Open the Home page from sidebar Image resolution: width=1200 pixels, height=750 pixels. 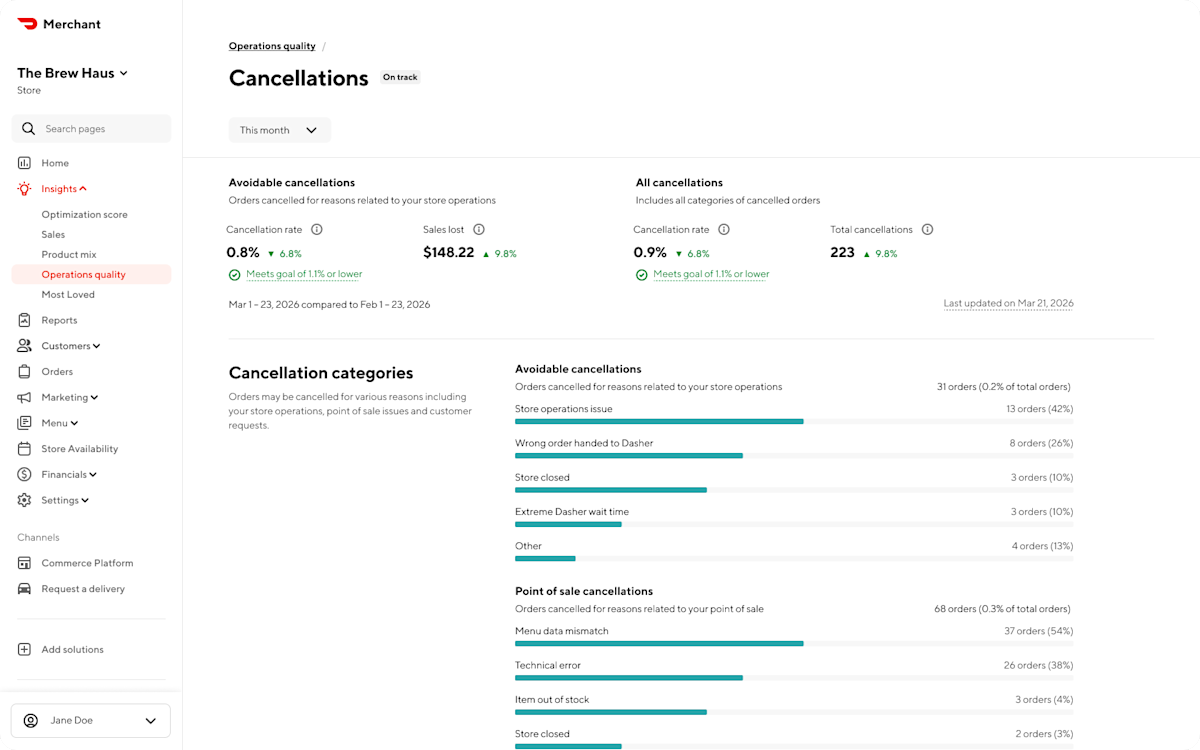coord(23,162)
